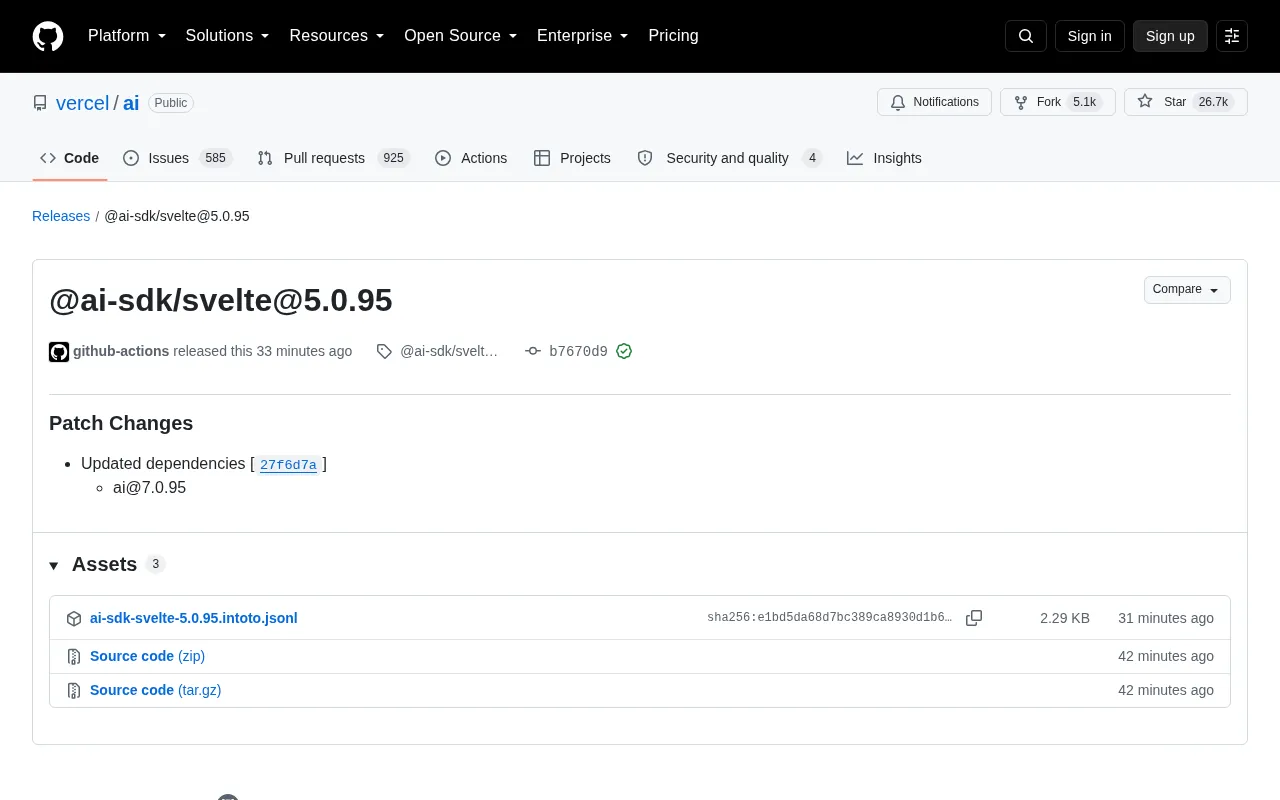Open commit link 27f6d7a
Screen dimensions: 1280x800
pyautogui.click(x=288, y=464)
